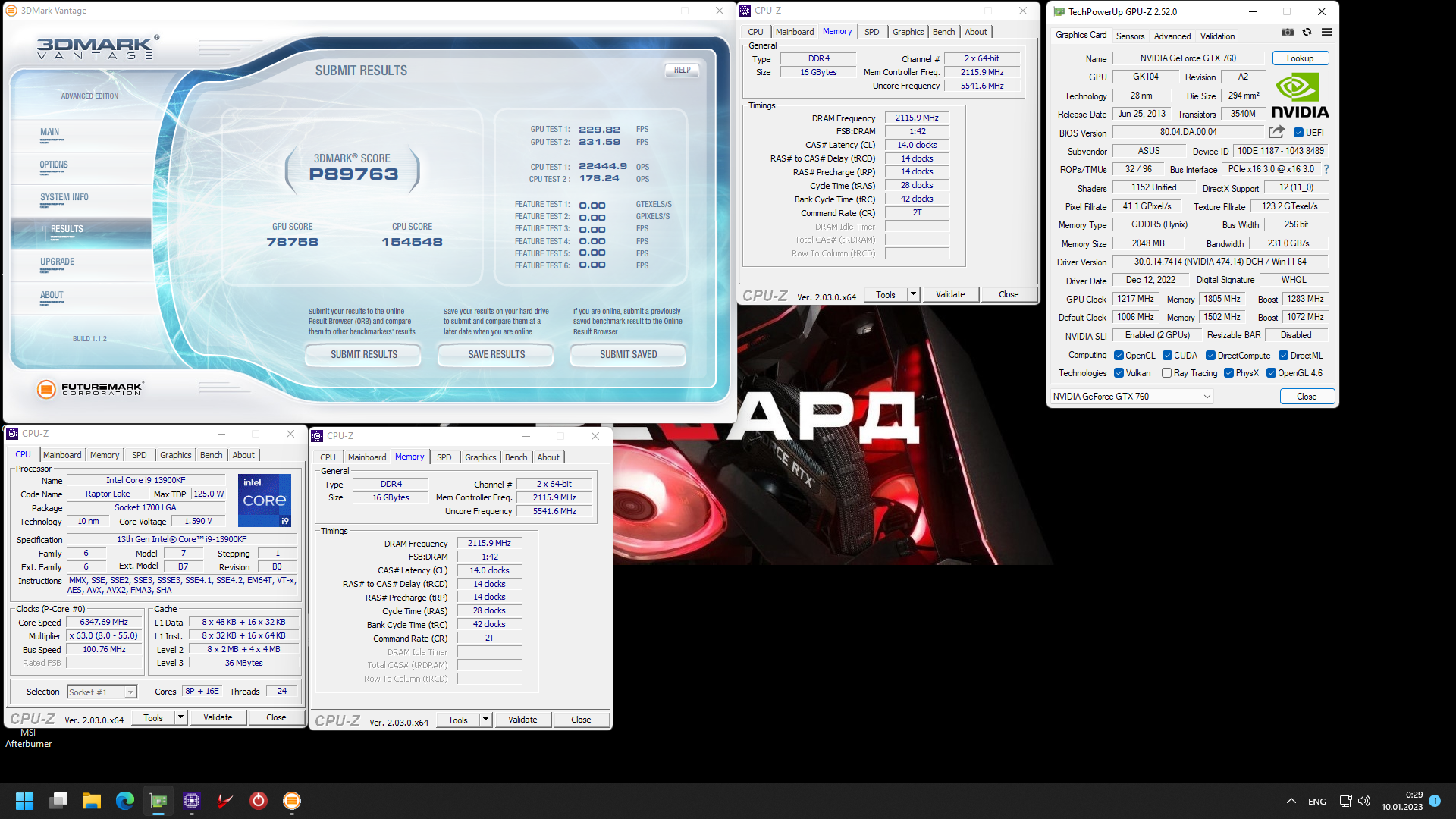Open the GPU-Z hamburger menu

click(x=1326, y=32)
